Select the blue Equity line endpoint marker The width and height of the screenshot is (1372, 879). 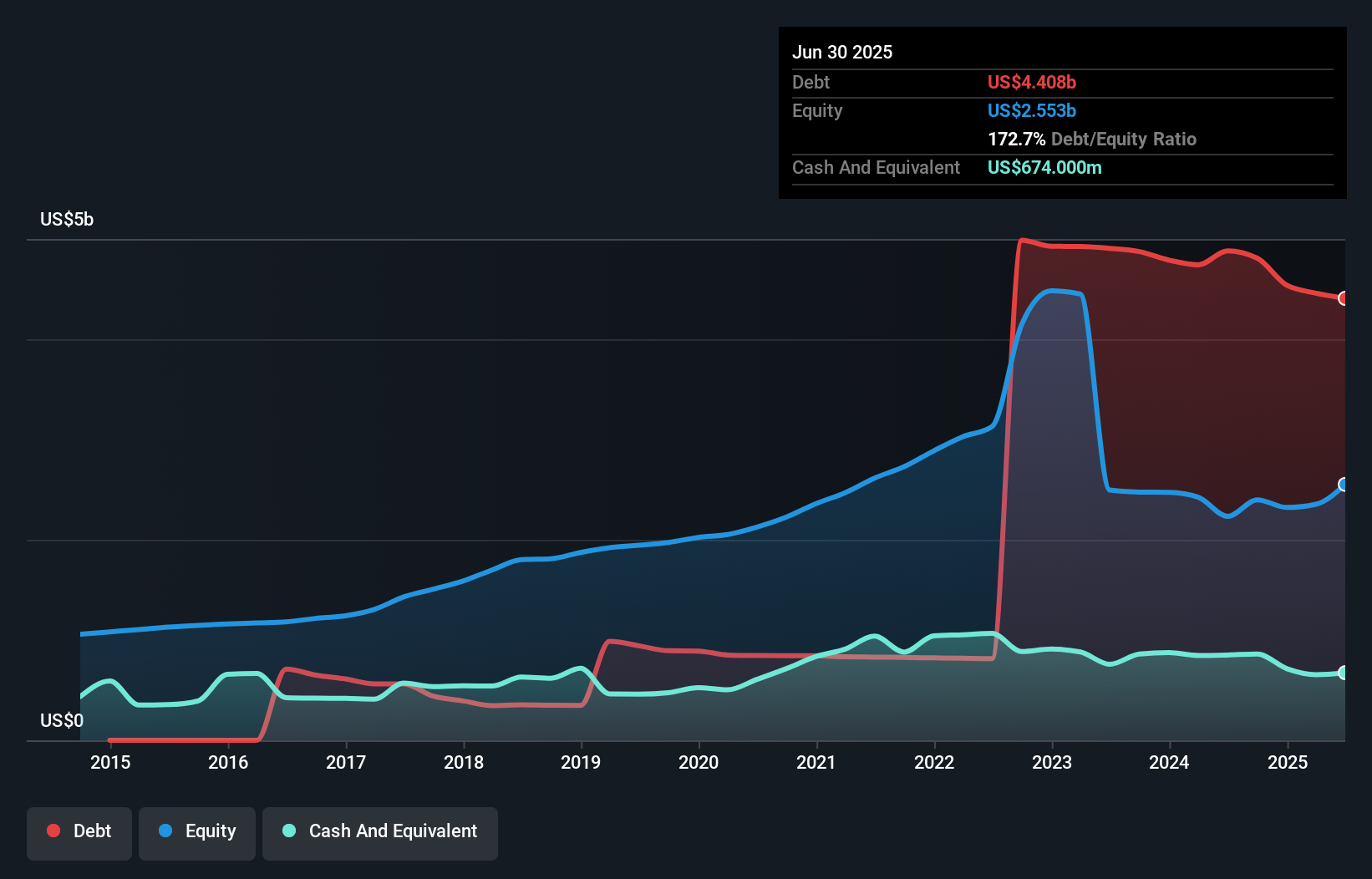(1344, 484)
